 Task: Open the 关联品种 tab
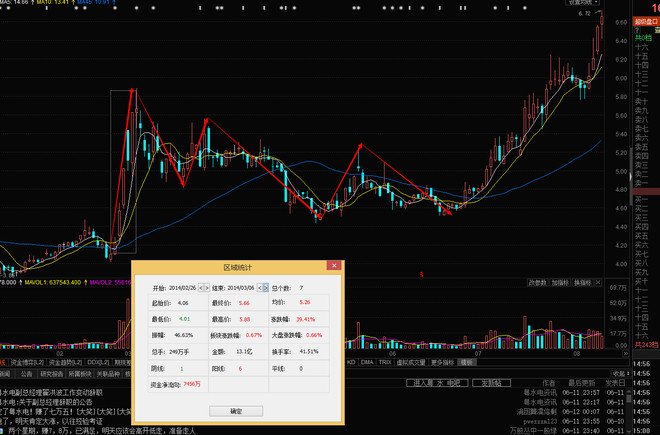108,374
